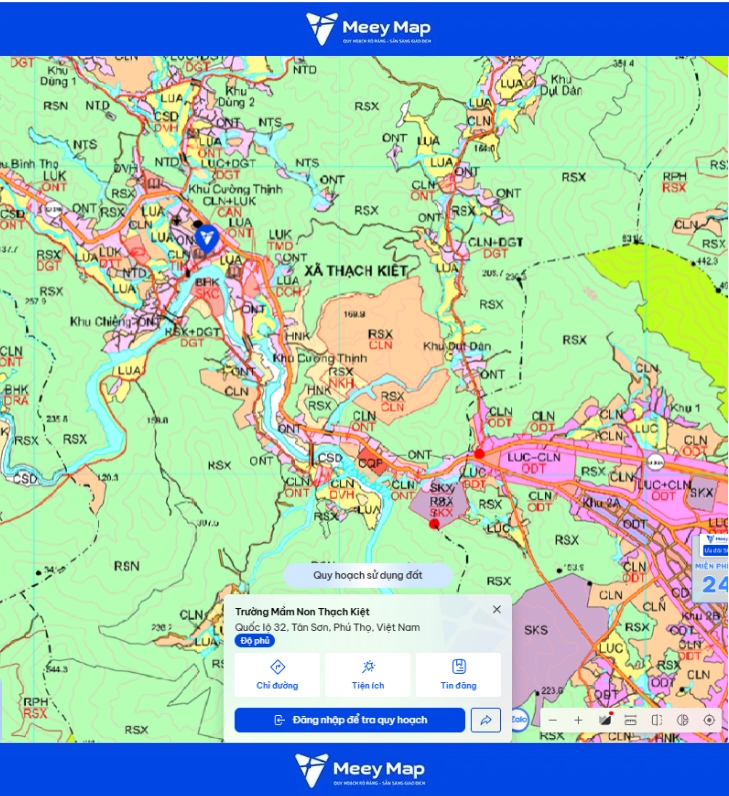The height and width of the screenshot is (796, 729).
Task: Select Quy hoạch sử dụng đất pill
Action: coord(368,575)
